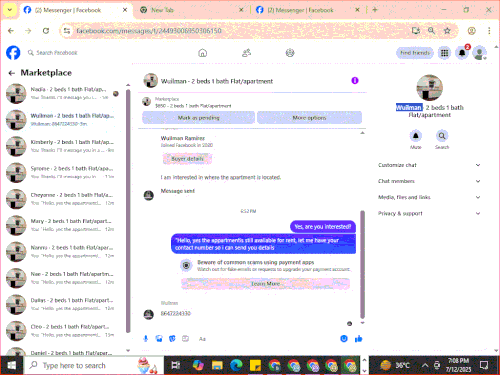Bookmark this page star icon

[x=447, y=31]
